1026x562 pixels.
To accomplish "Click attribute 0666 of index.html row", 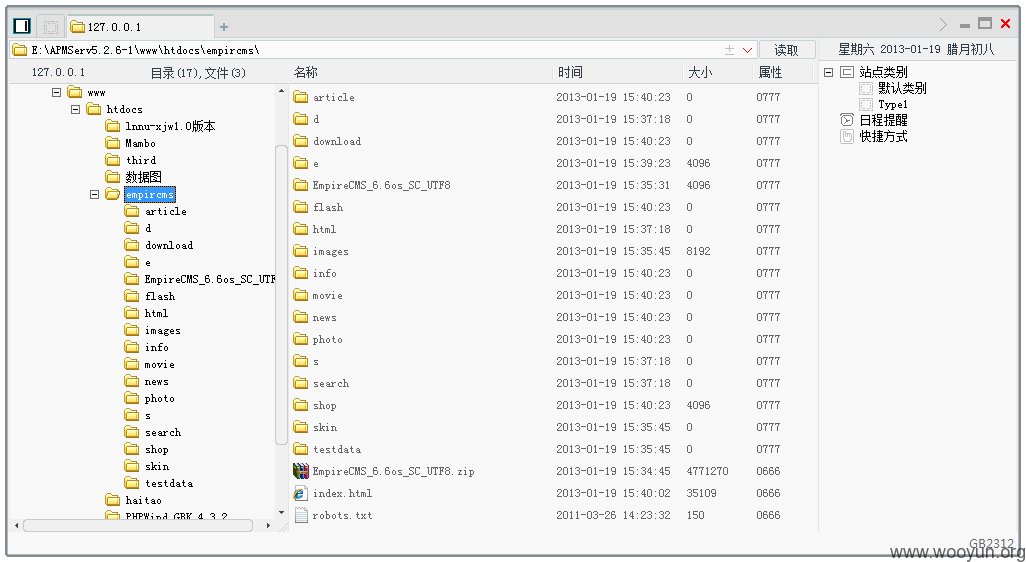I will pos(768,493).
